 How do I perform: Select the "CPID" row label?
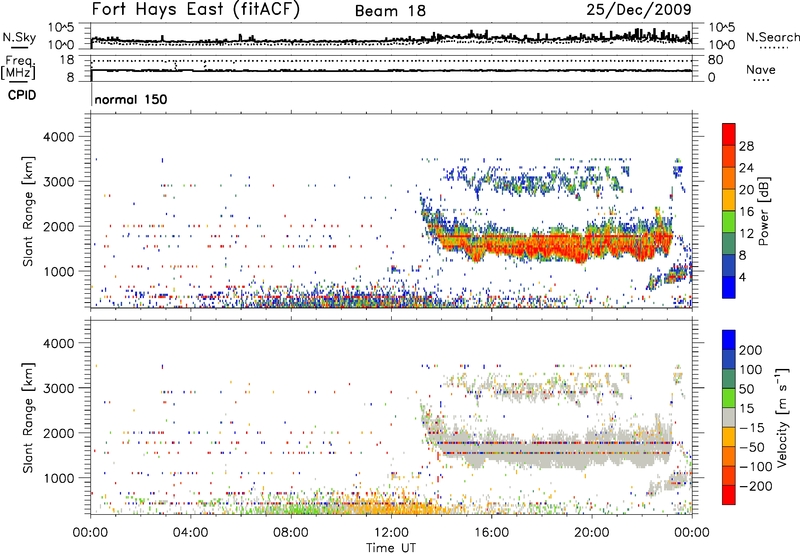click(22, 95)
